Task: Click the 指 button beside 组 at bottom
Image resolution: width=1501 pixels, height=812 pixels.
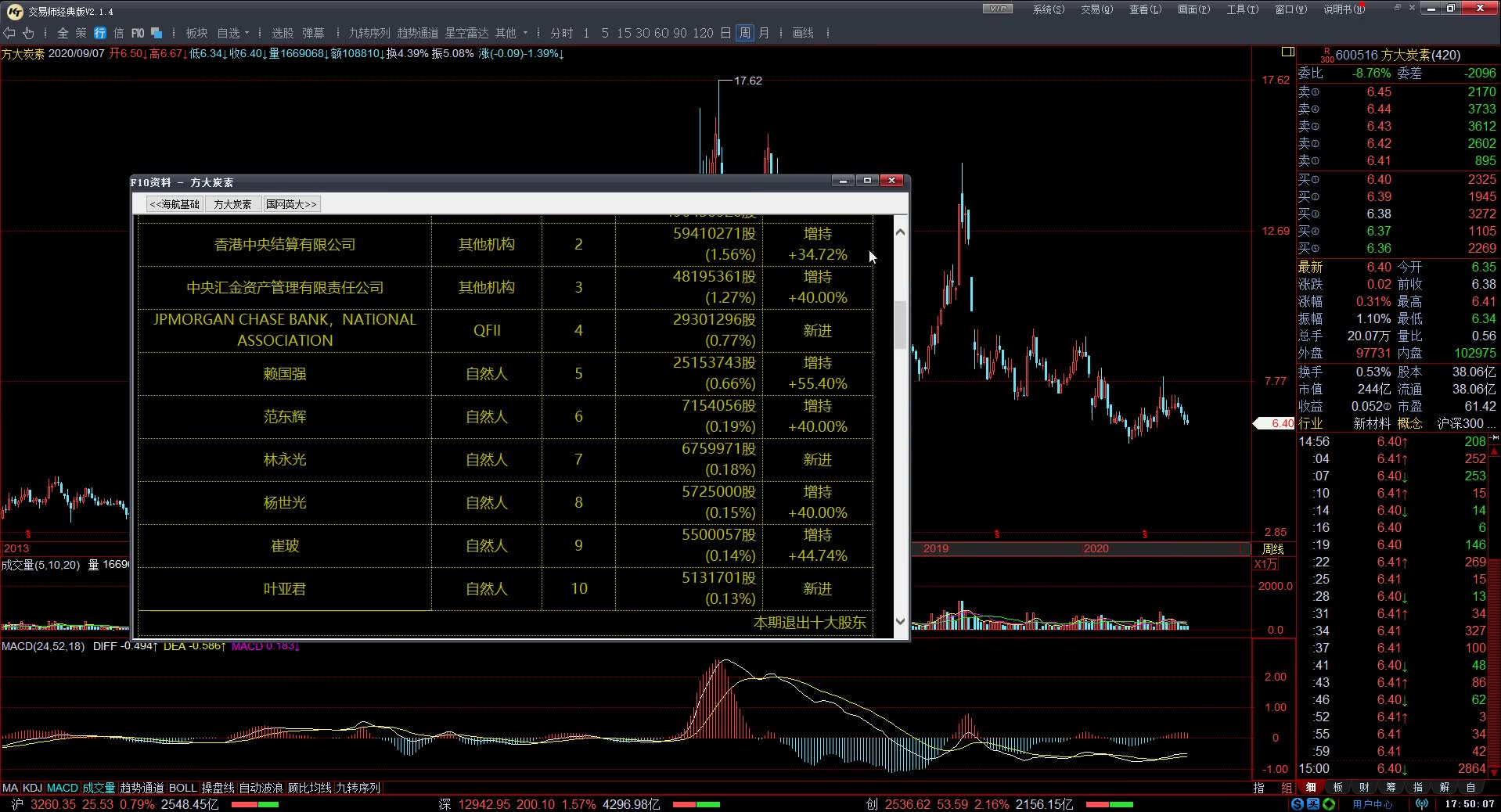Action: tap(1258, 788)
